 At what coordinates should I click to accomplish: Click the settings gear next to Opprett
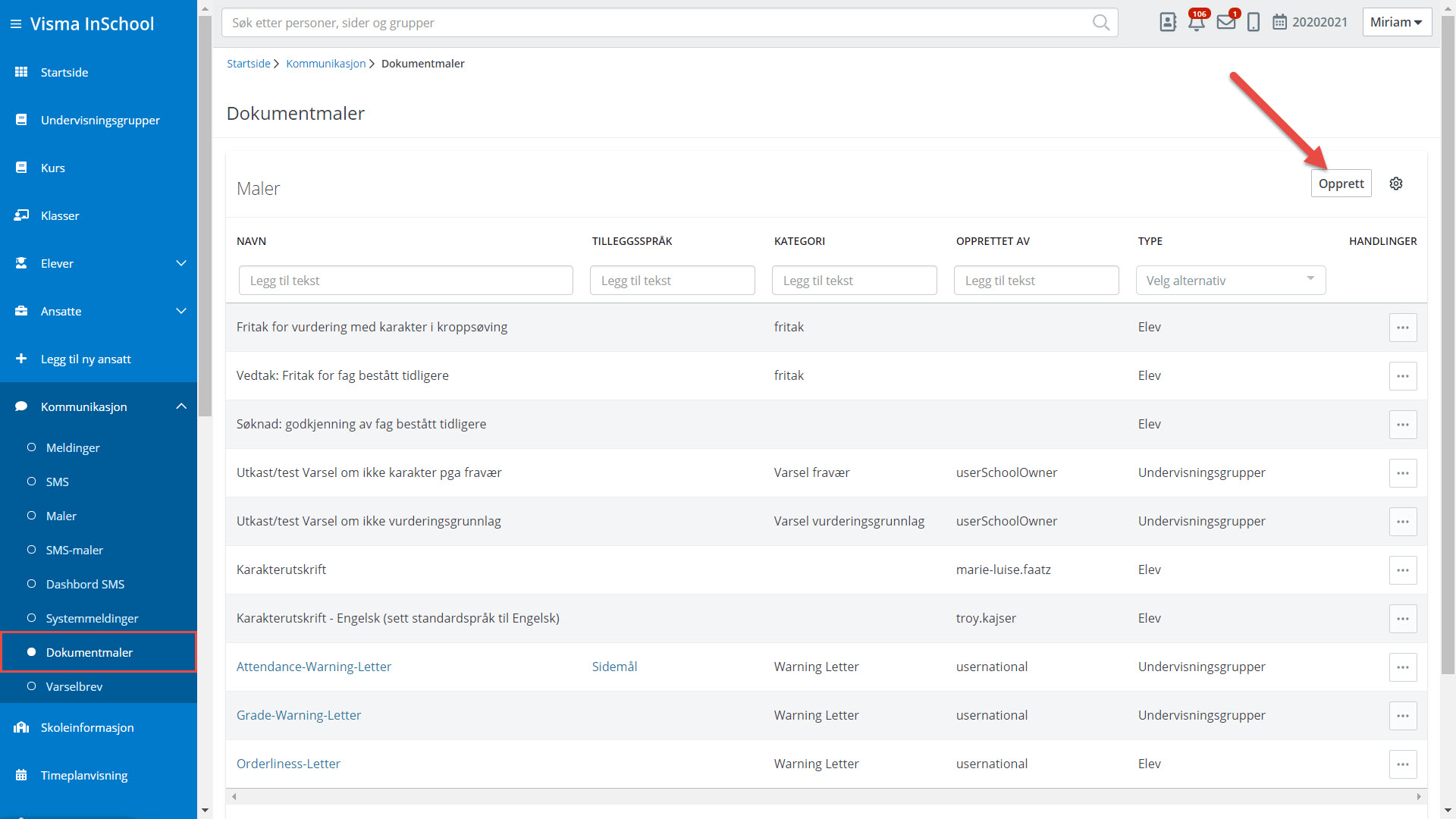1396,184
